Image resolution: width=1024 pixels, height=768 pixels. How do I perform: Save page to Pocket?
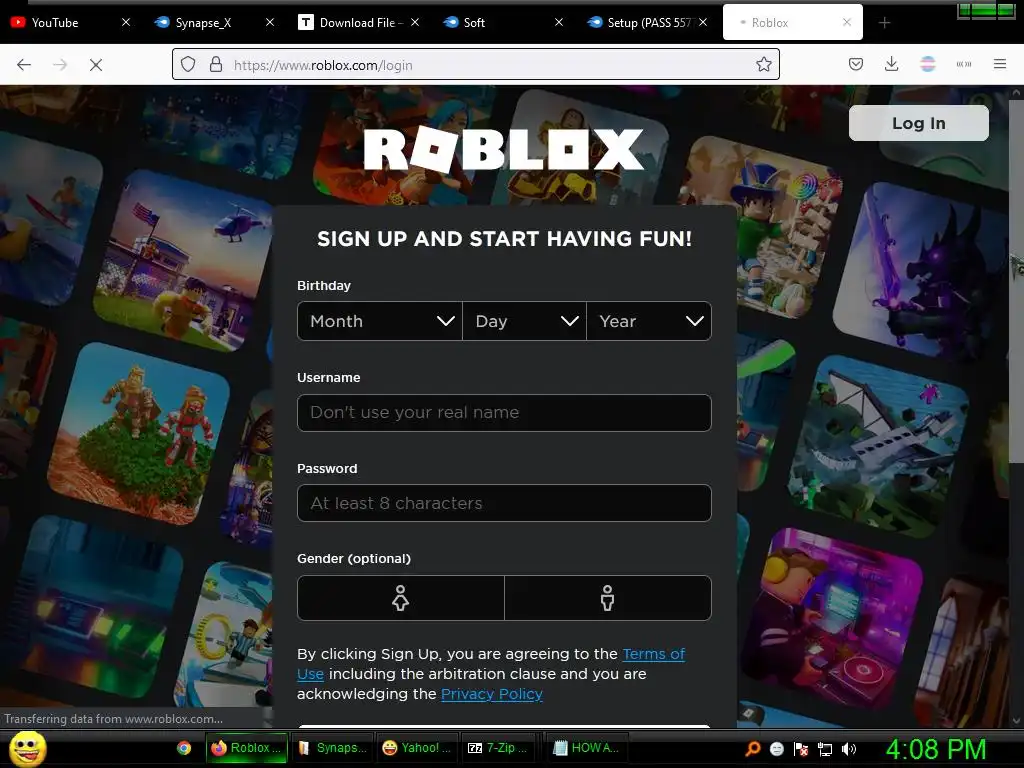(856, 64)
